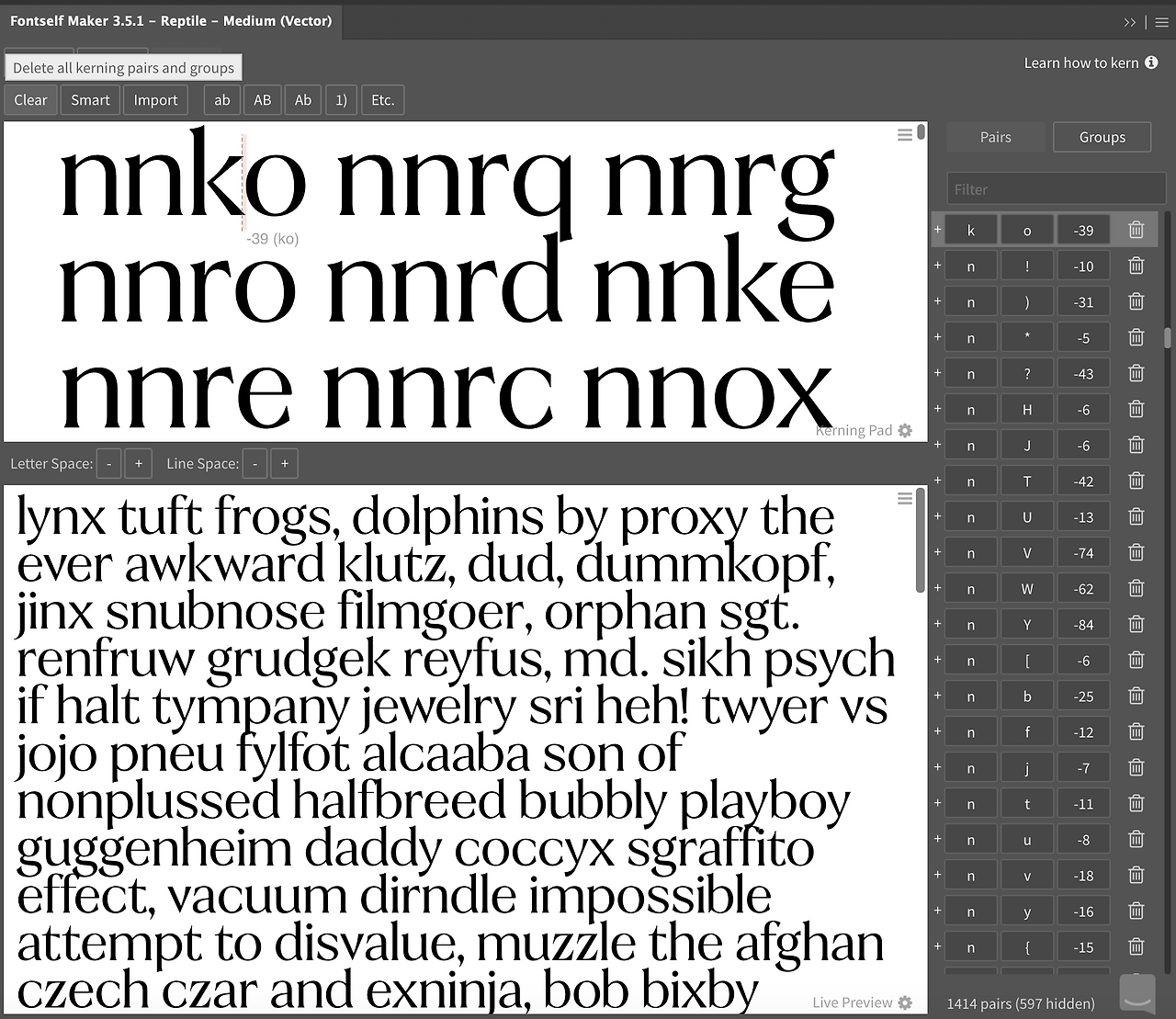
Task: Toggle the Etc. kerning filter
Action: (382, 99)
